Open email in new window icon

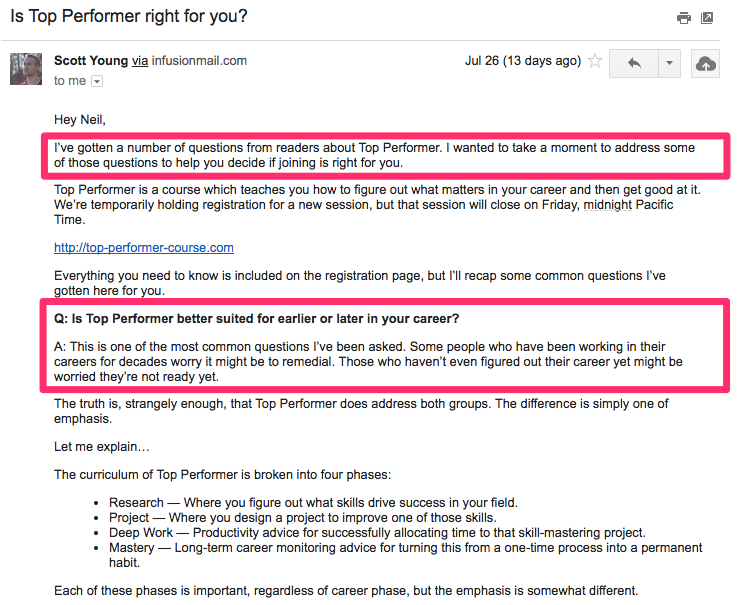tap(707, 18)
